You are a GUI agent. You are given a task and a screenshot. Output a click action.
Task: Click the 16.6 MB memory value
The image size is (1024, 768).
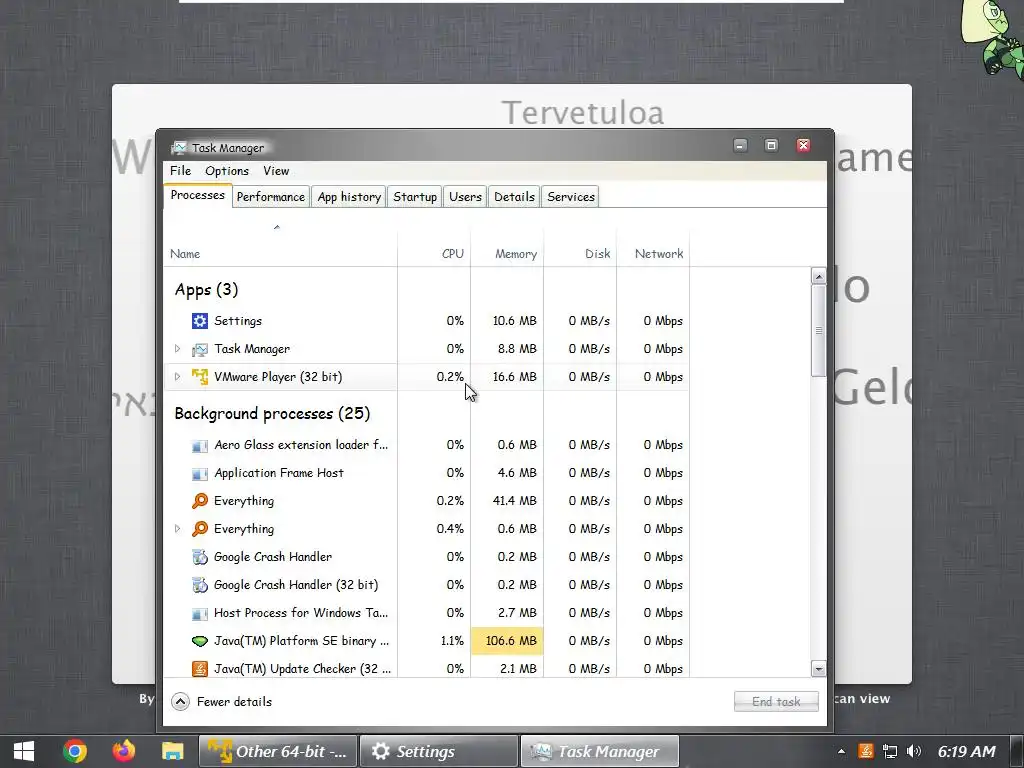pos(515,377)
